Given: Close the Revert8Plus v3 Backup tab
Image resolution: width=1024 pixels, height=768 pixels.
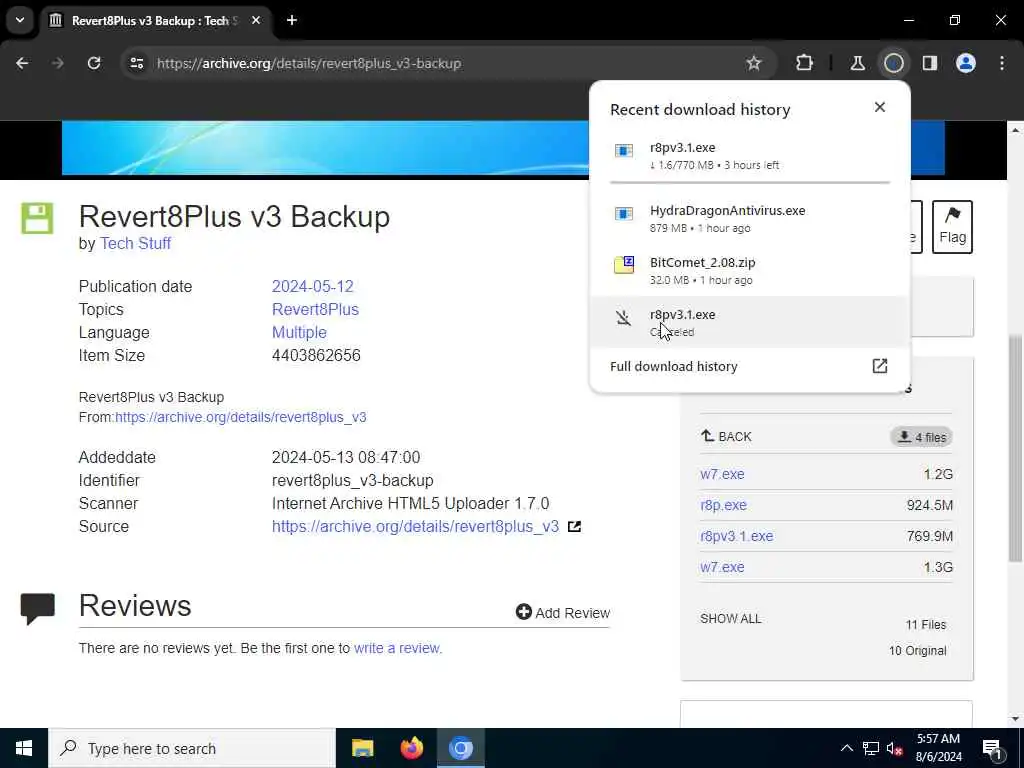Looking at the screenshot, I should 256,20.
